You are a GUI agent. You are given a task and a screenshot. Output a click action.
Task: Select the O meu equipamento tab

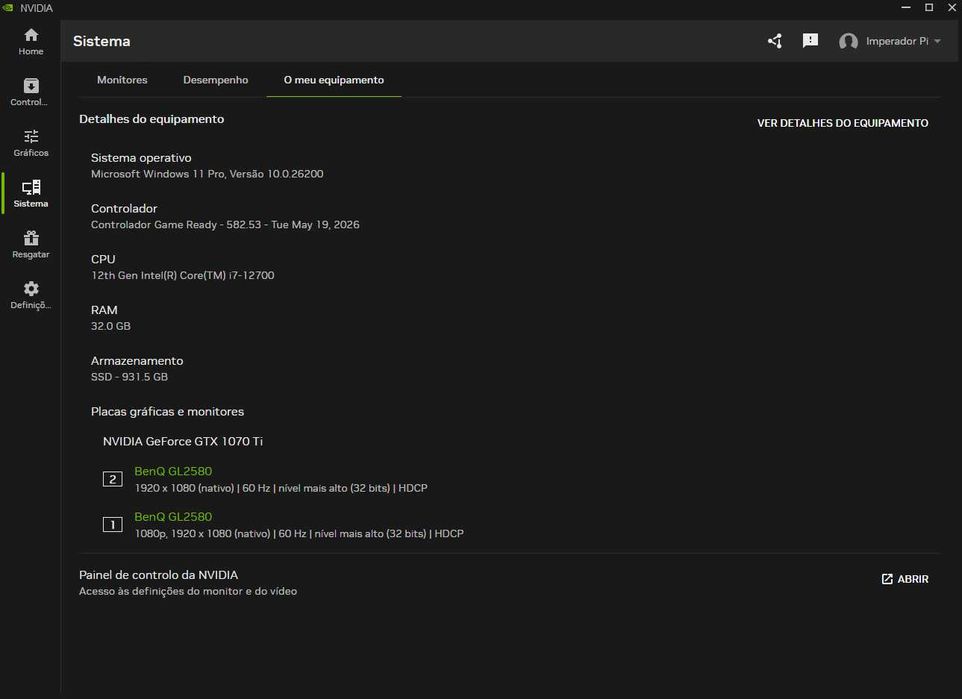(334, 80)
